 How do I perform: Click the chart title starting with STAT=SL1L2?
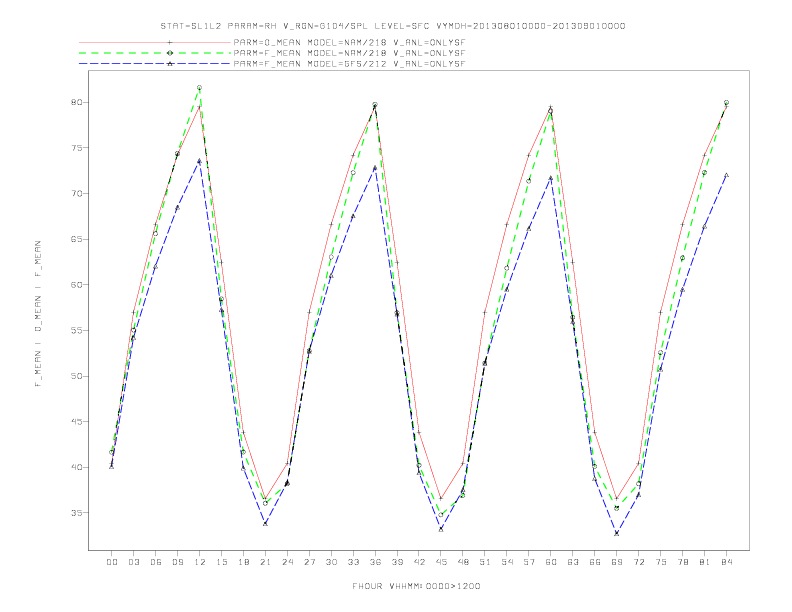[x=392, y=26]
